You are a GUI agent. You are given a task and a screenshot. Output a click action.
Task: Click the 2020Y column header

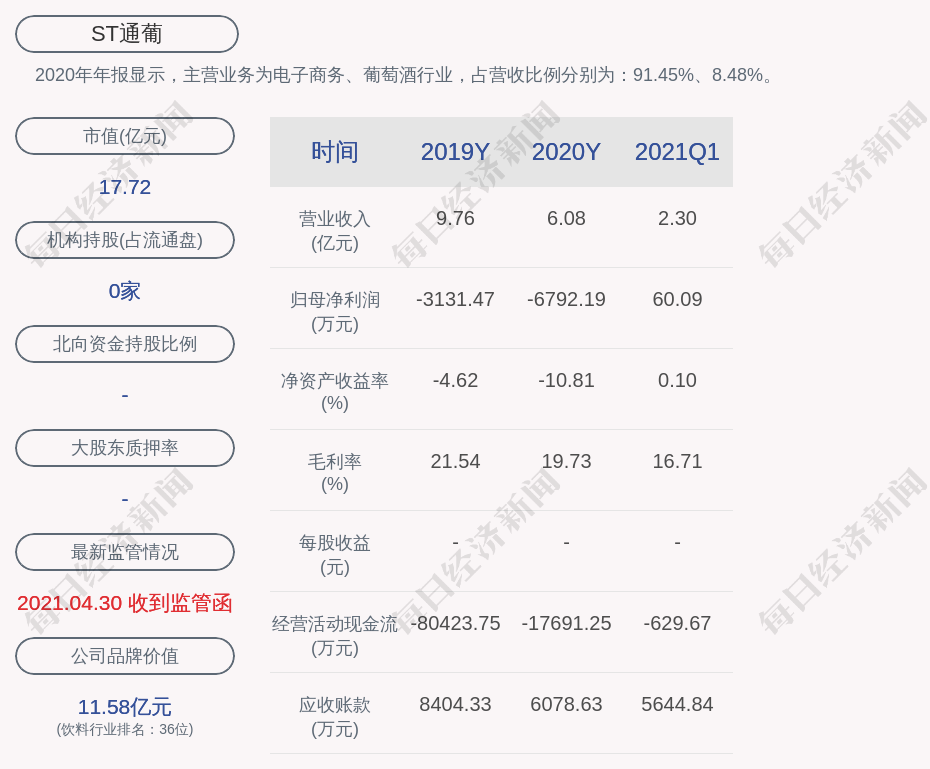[x=566, y=152]
